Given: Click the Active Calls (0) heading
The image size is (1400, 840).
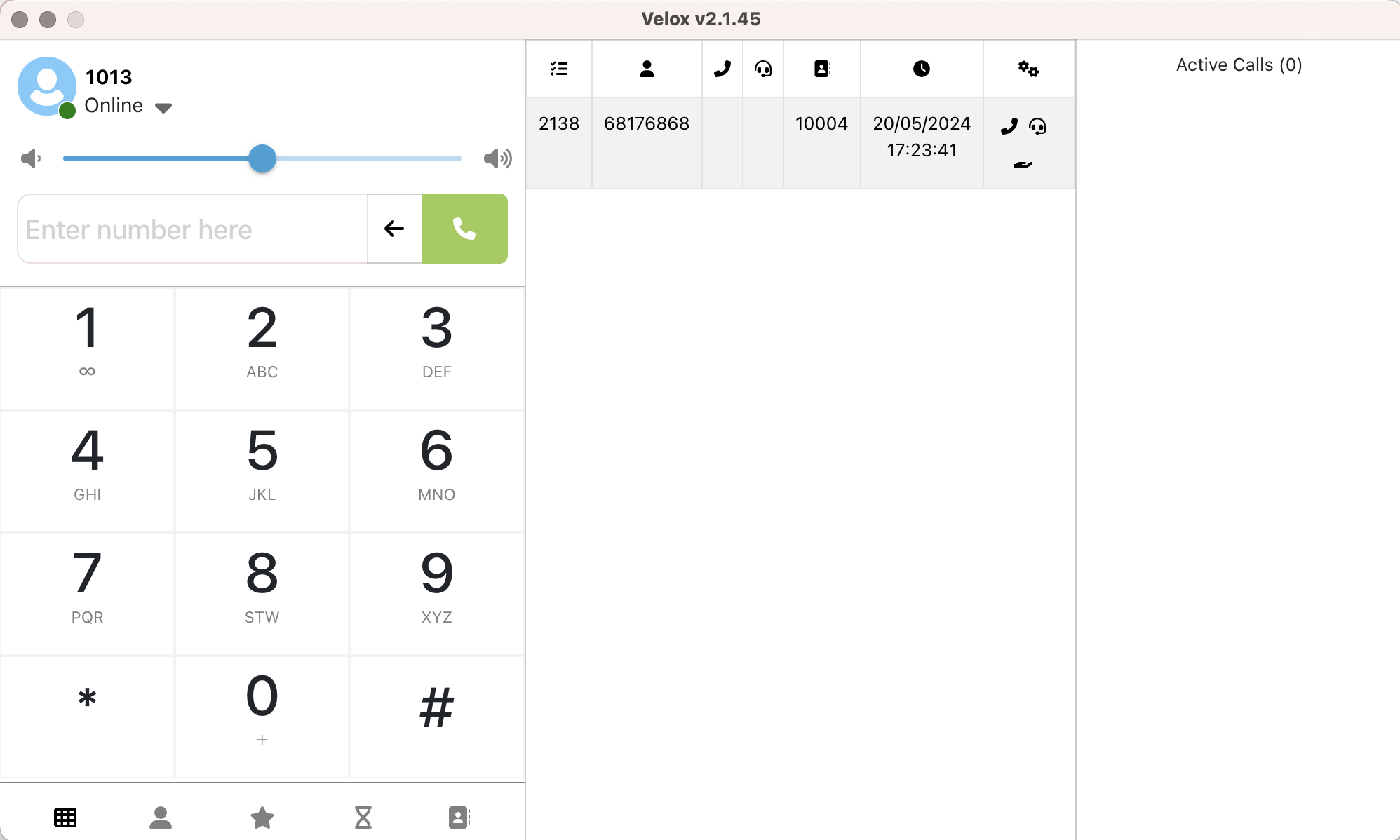Looking at the screenshot, I should click(1239, 65).
